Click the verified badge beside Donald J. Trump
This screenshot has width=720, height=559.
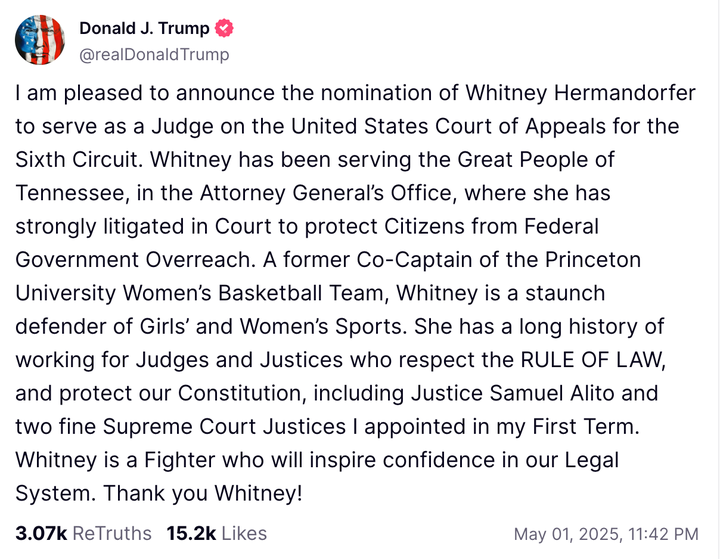click(x=224, y=28)
